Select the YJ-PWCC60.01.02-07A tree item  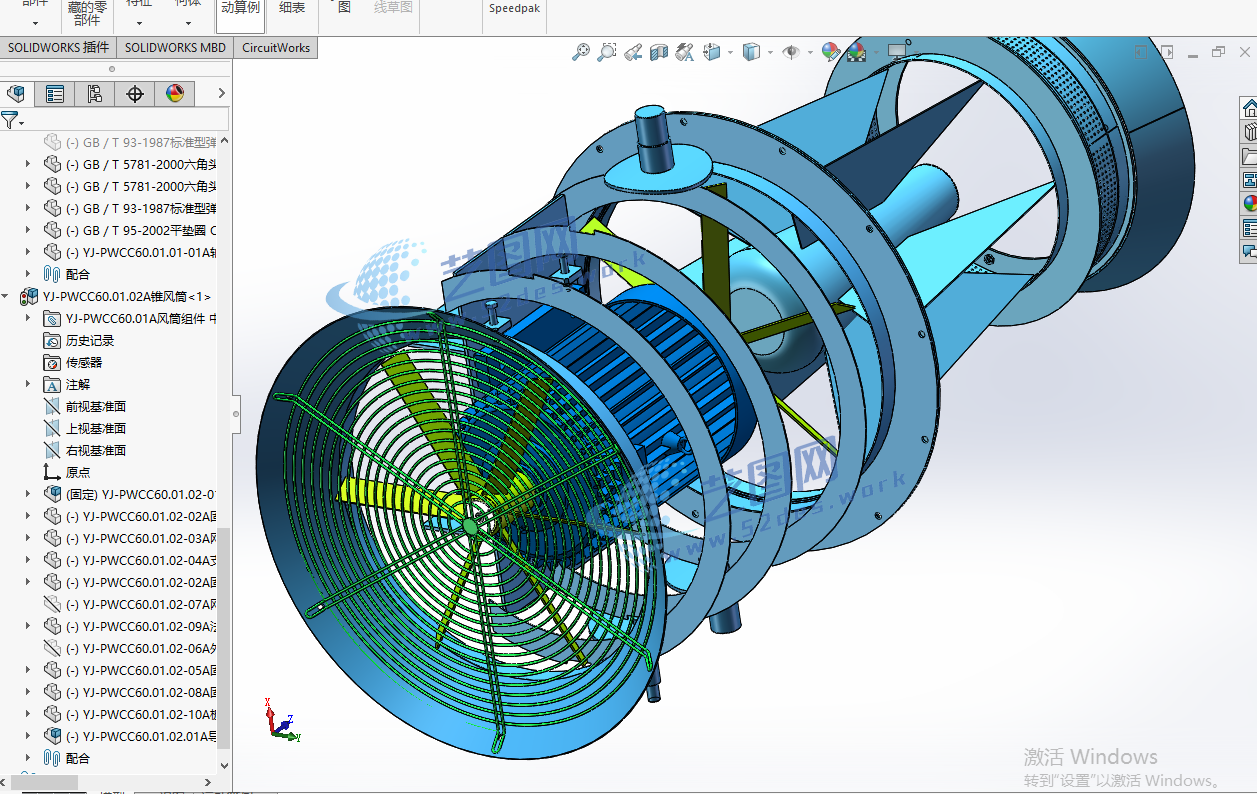click(x=131, y=604)
